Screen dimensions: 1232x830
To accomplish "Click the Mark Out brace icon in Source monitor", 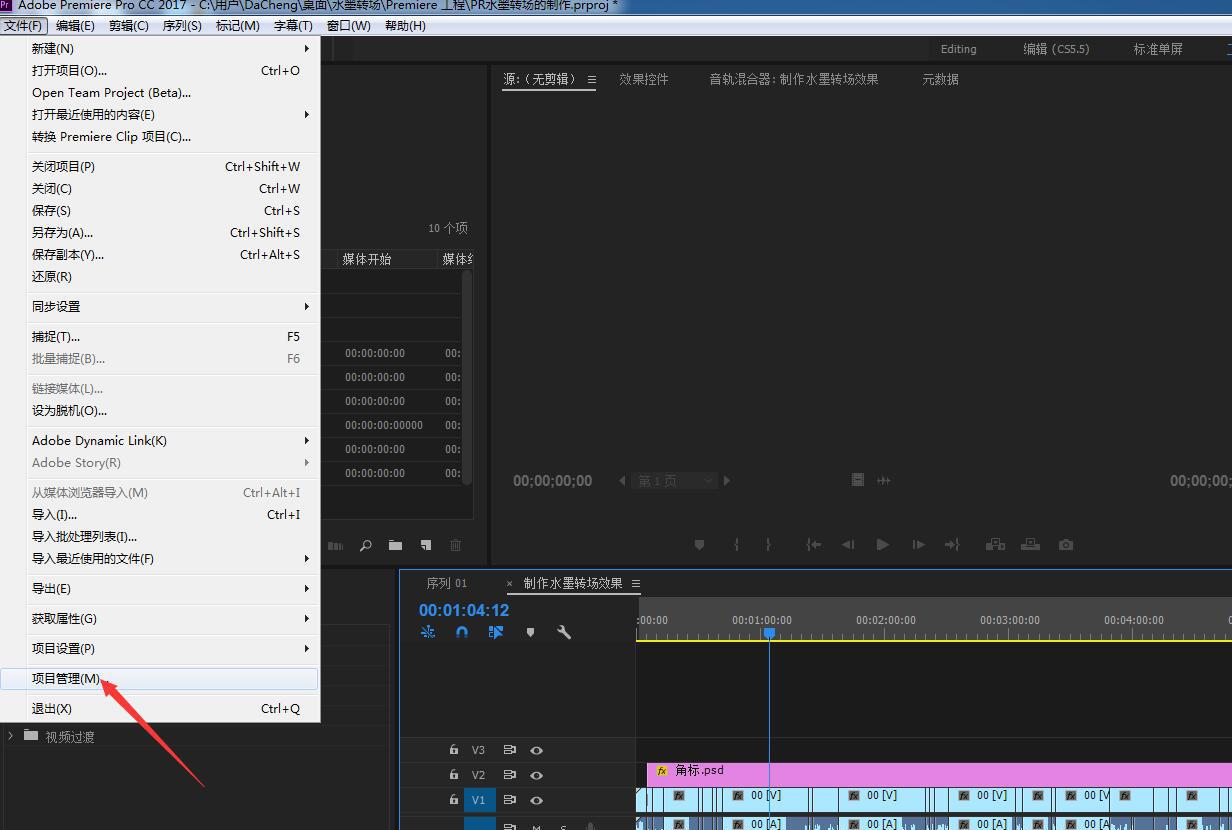I will [x=768, y=545].
